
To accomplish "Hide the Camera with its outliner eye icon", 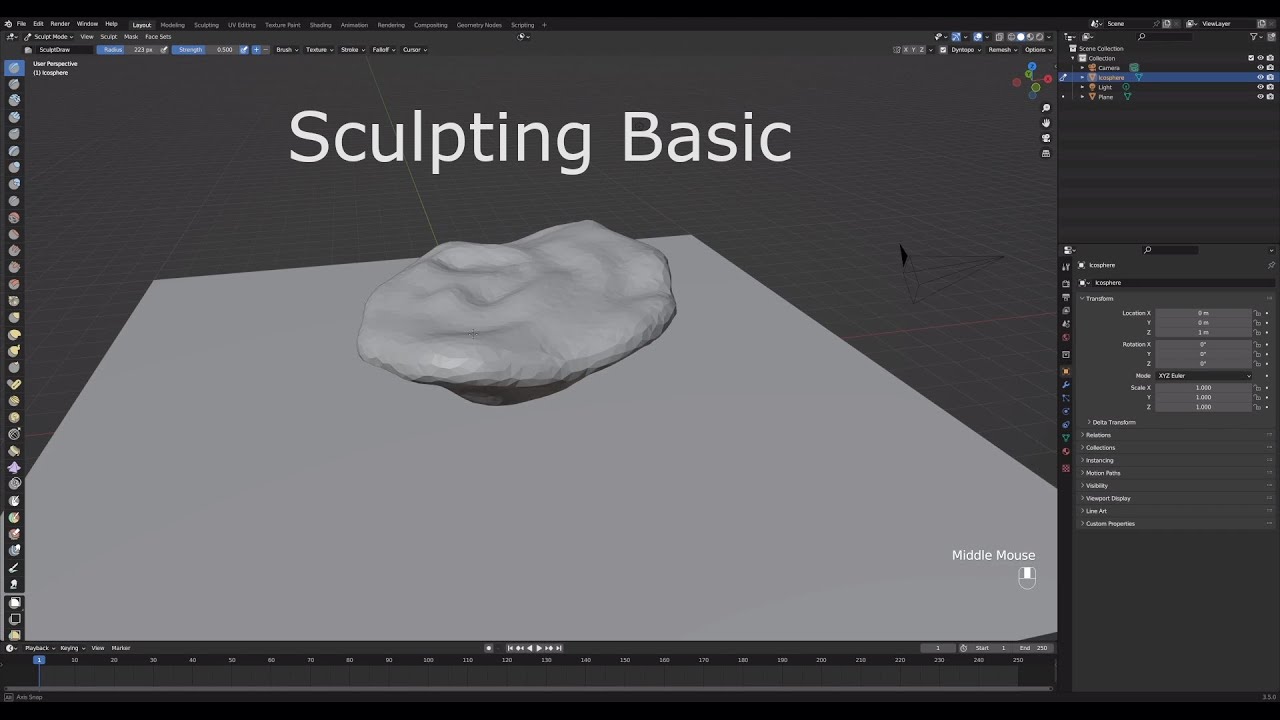I will (x=1260, y=68).
